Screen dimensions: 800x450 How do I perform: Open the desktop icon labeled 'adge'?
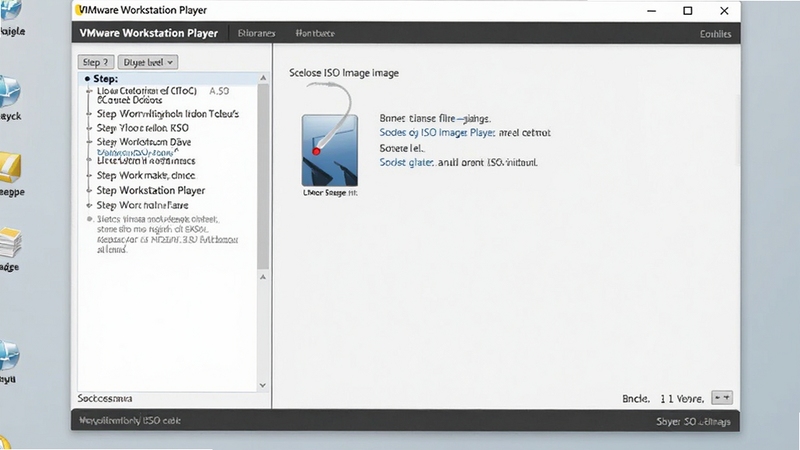point(10,242)
